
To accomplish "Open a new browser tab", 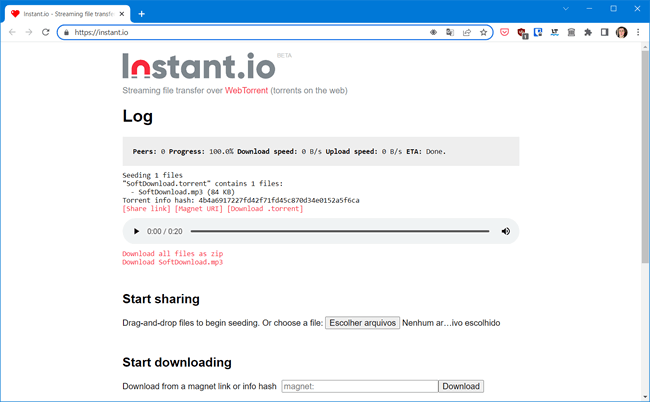I will (x=141, y=13).
